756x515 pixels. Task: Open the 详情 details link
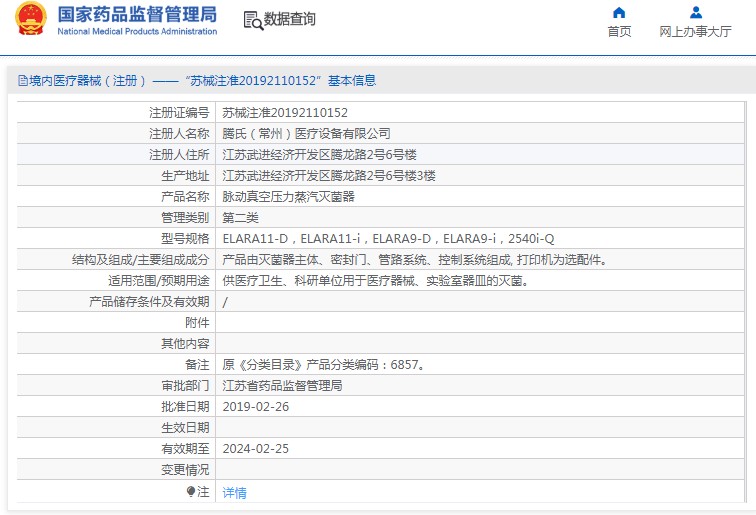[234, 493]
